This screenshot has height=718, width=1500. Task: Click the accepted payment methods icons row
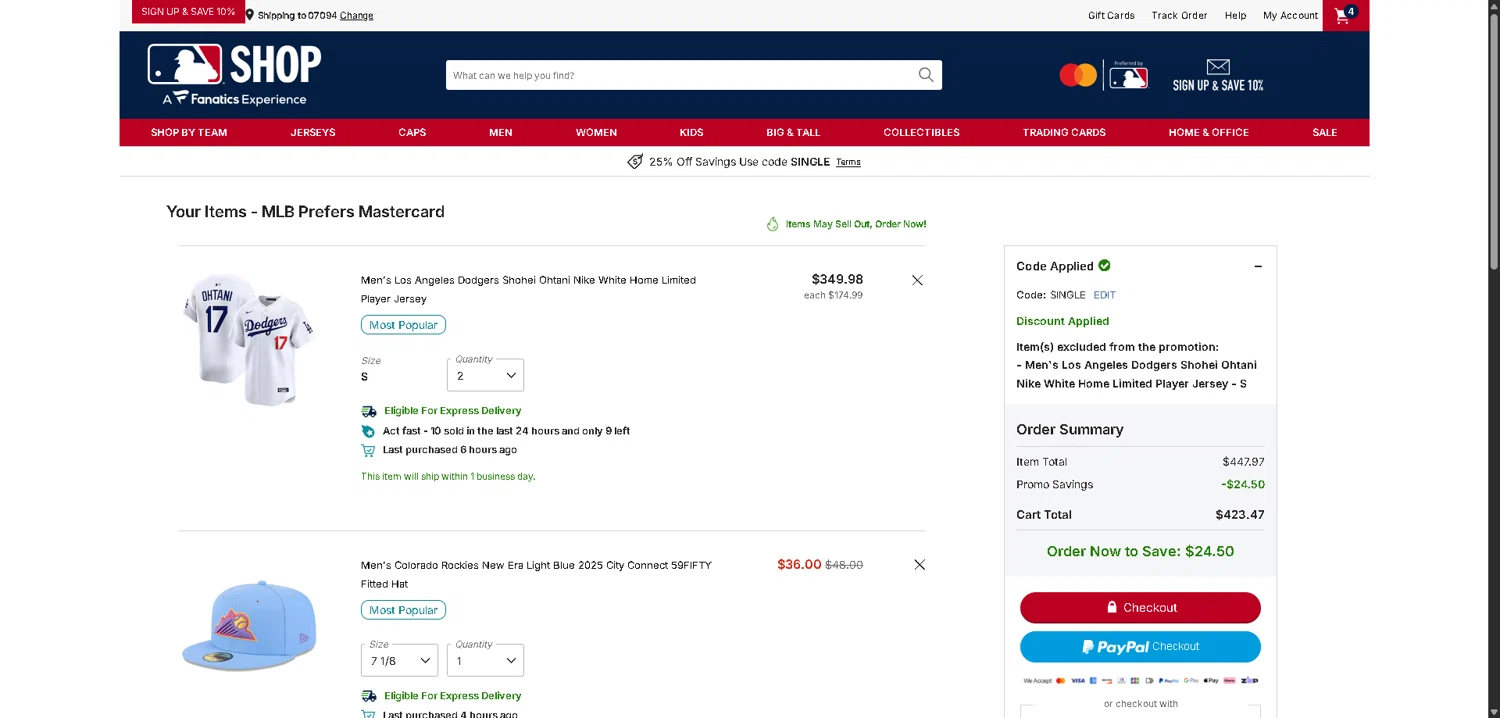(x=1140, y=680)
